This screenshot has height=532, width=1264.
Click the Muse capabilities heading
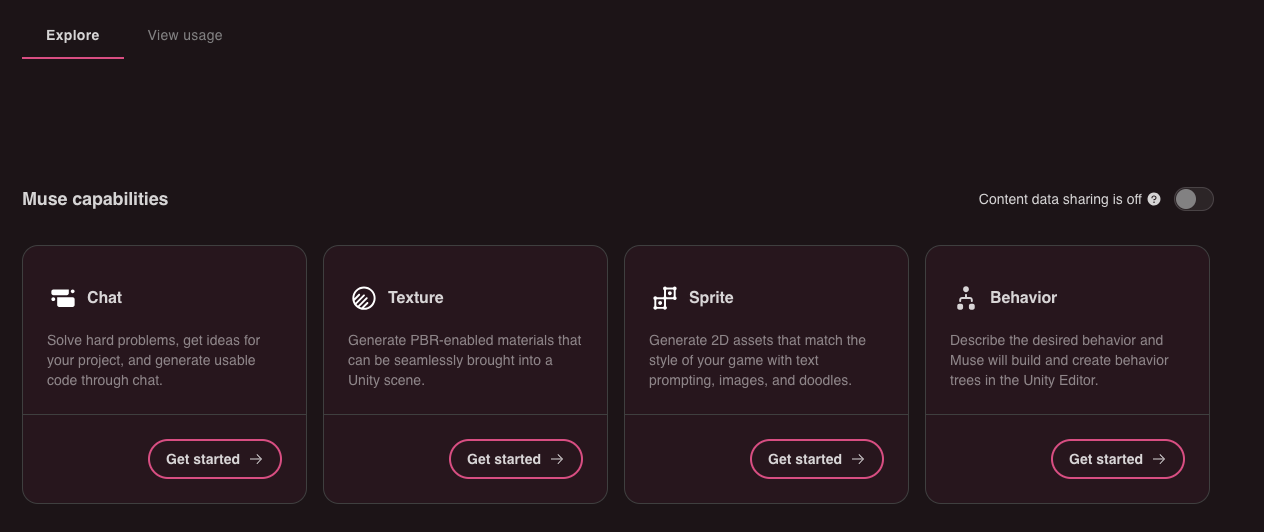[x=95, y=199]
